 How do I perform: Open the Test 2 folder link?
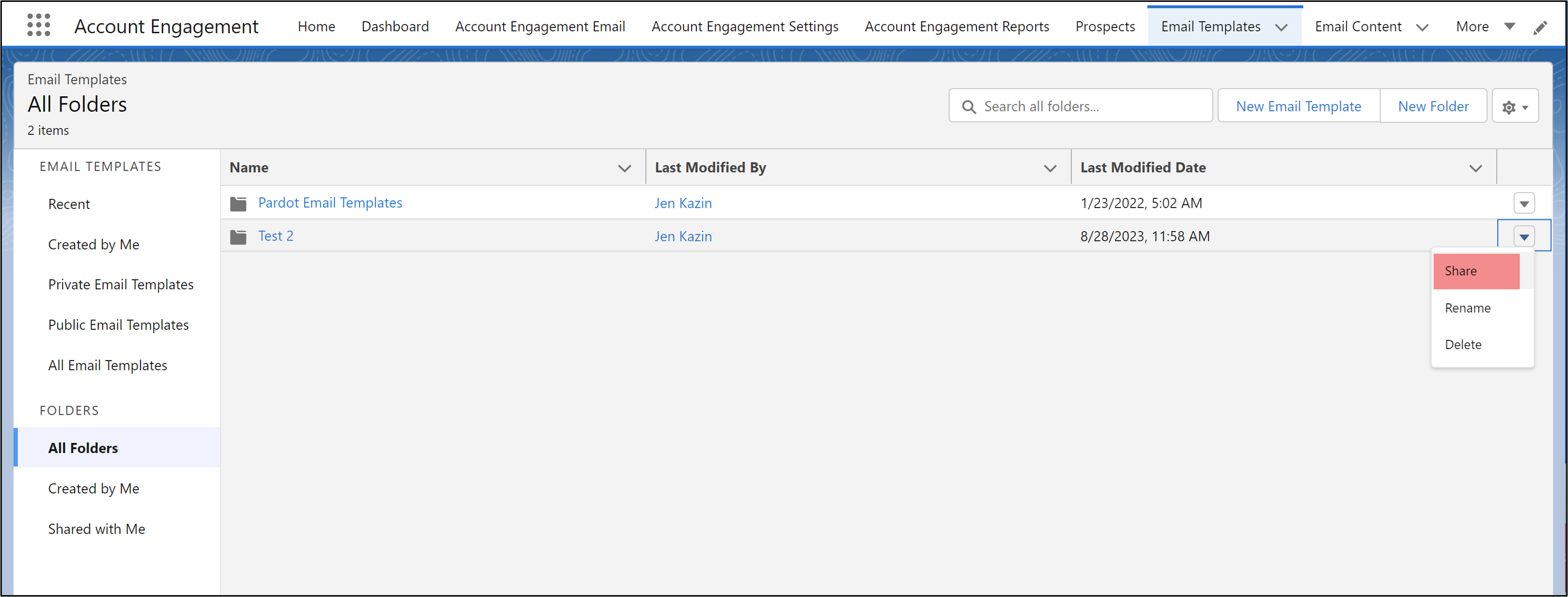coord(276,236)
